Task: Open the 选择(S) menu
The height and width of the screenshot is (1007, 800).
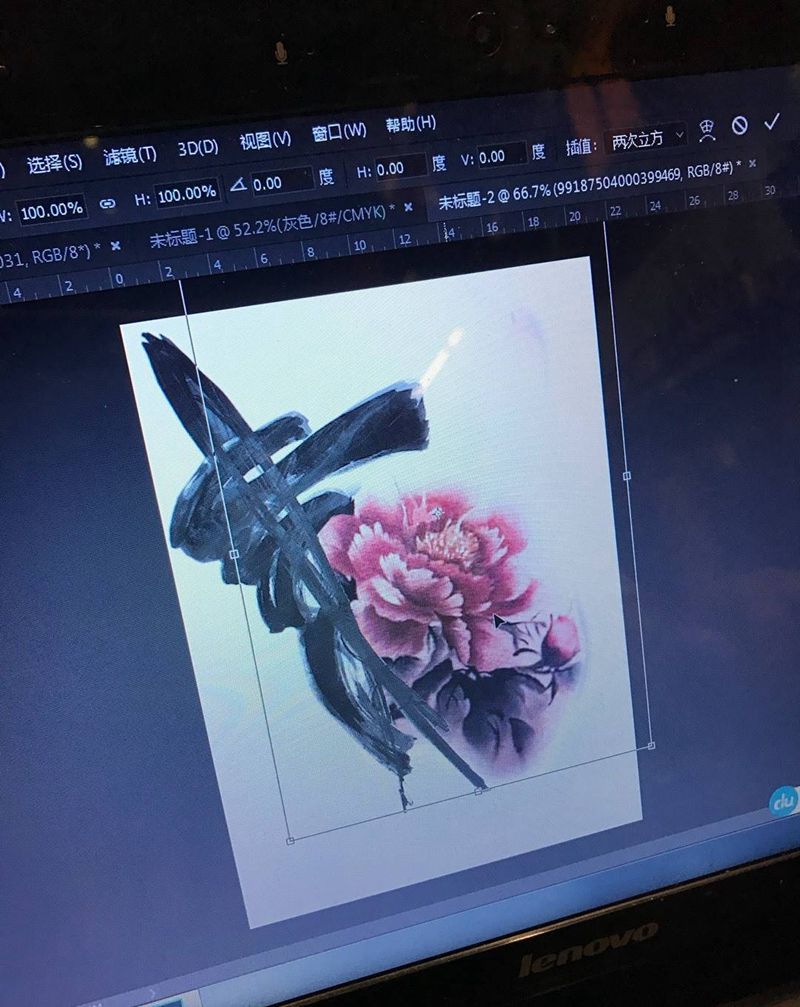Action: click(x=54, y=163)
